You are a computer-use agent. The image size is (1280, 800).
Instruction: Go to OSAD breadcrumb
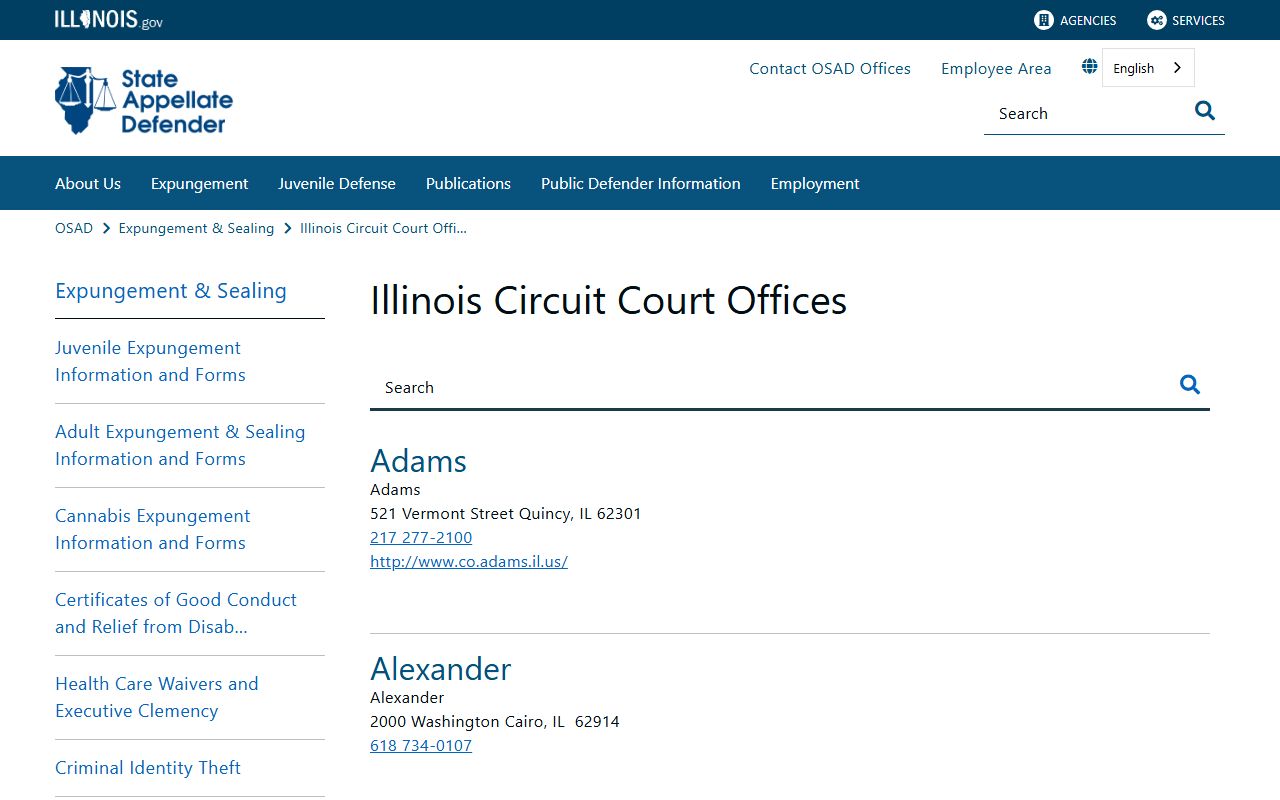pos(74,228)
